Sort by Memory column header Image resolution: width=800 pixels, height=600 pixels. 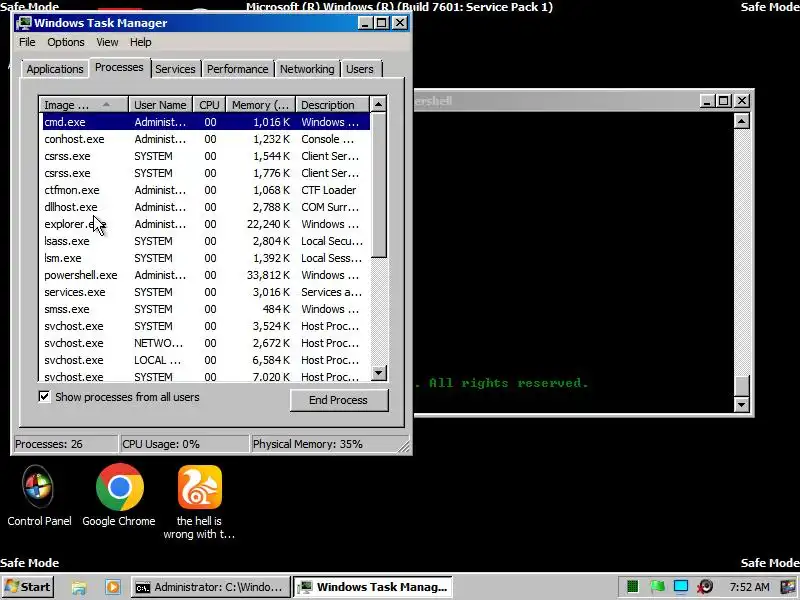(x=261, y=105)
